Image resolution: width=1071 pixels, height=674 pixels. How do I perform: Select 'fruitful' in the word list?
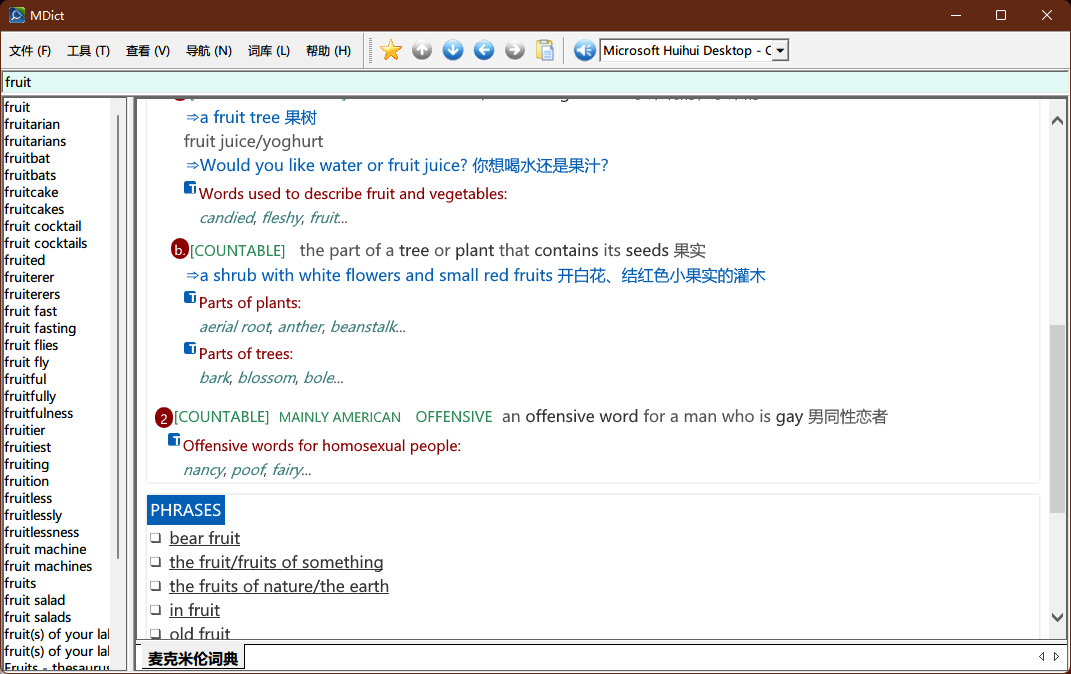pyautogui.click(x=25, y=379)
